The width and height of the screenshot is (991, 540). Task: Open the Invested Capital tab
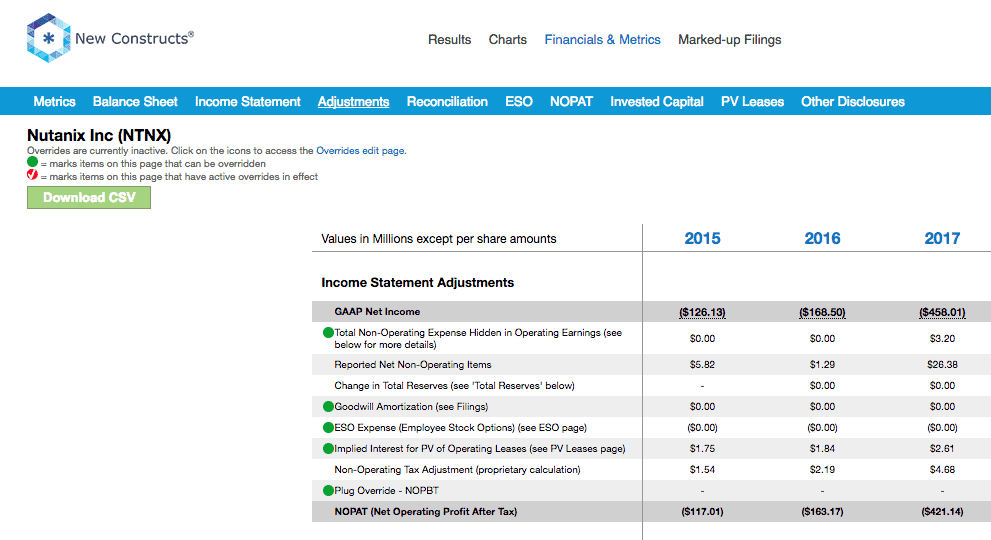657,102
